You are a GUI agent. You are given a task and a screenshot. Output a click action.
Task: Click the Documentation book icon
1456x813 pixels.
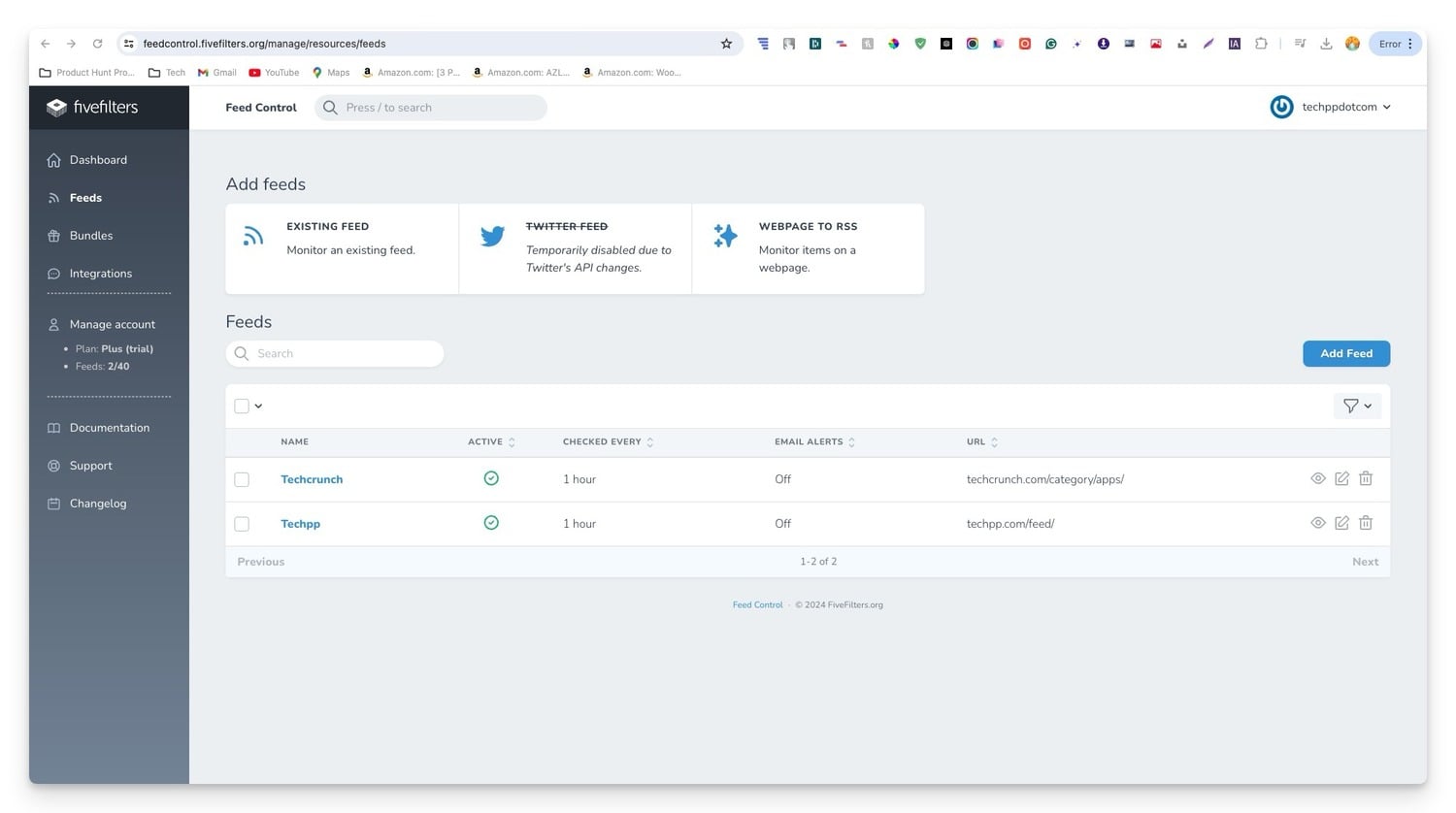tap(55, 427)
